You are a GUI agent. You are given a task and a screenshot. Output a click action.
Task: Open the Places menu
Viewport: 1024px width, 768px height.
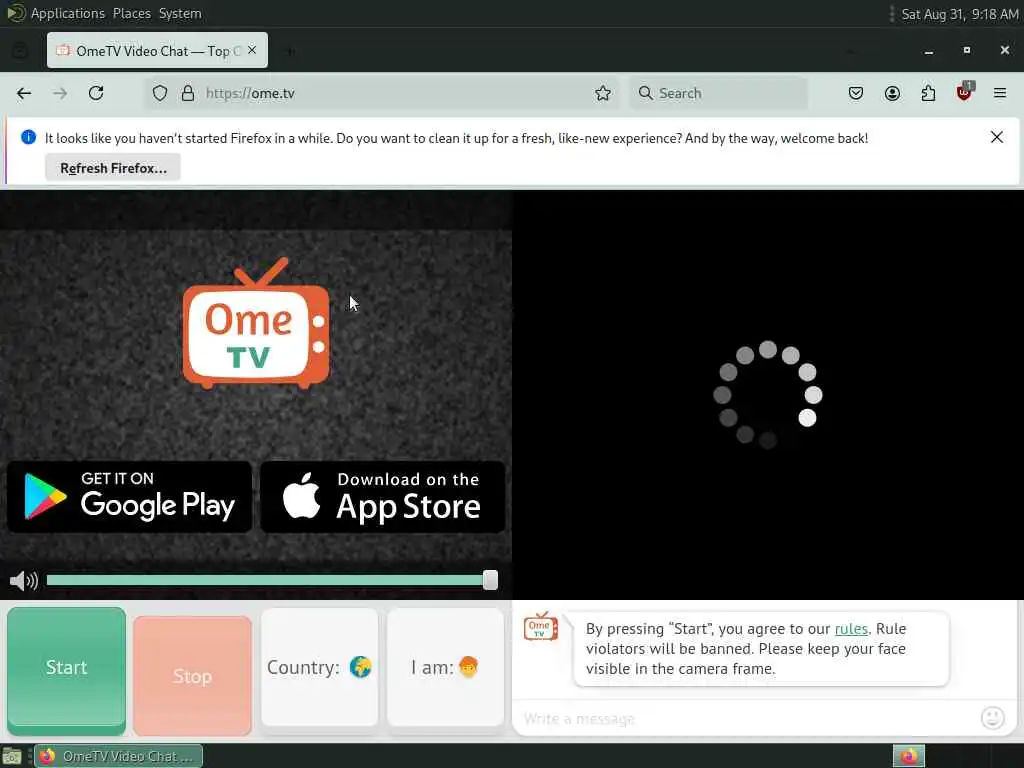pyautogui.click(x=131, y=14)
